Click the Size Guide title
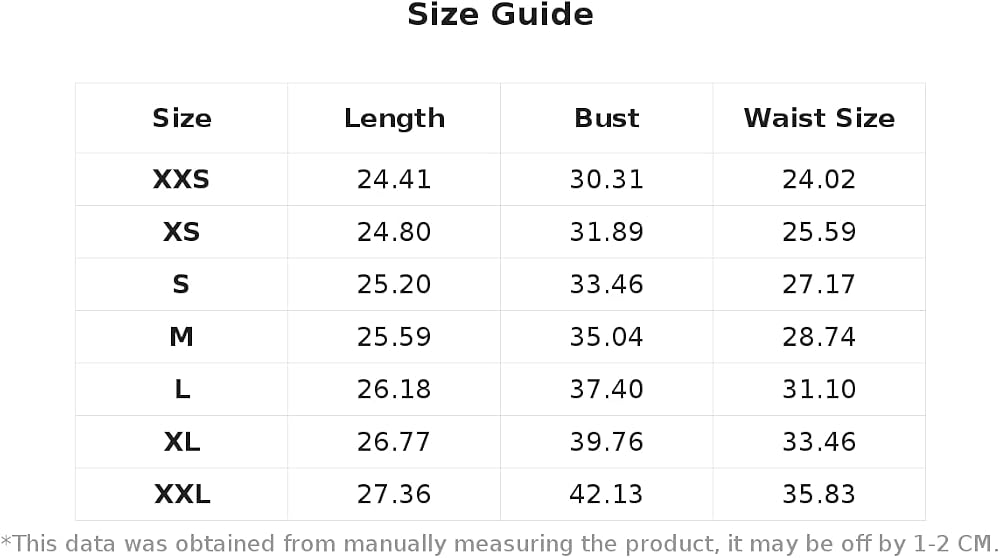 click(500, 14)
